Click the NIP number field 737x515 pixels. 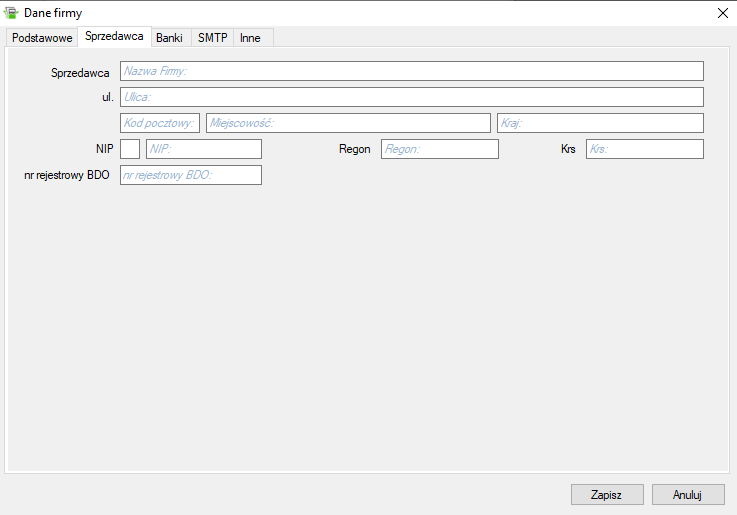pos(203,149)
